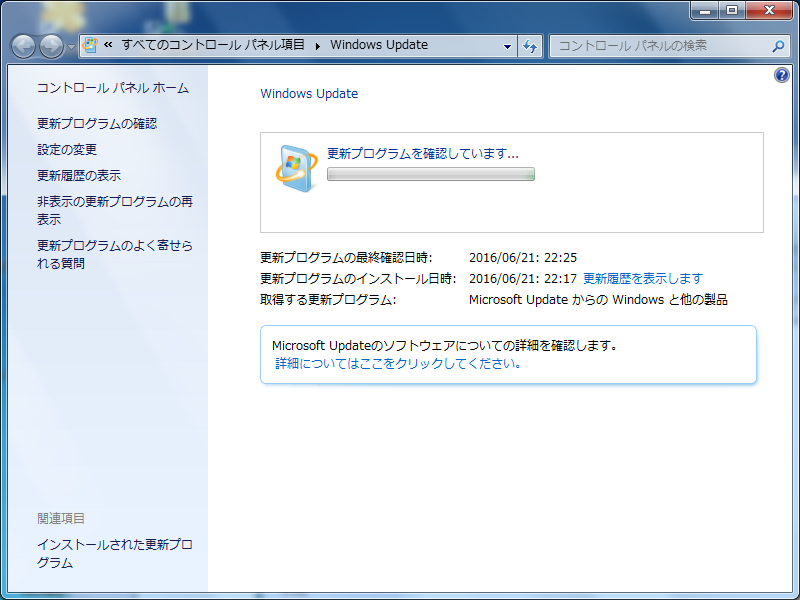Open help with the question mark icon
The height and width of the screenshot is (600, 800).
pos(782,76)
